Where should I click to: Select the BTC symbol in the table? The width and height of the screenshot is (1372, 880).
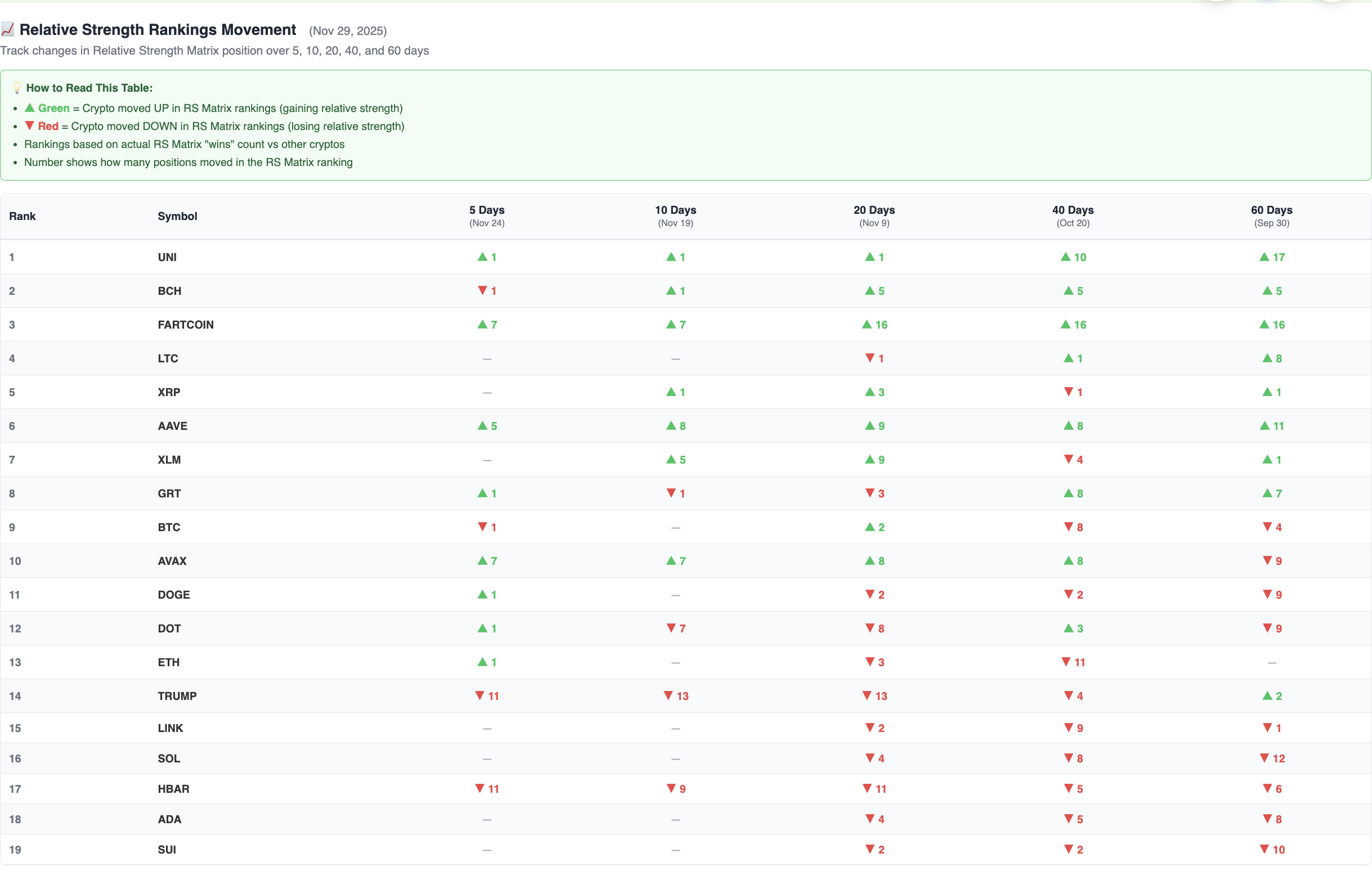pos(169,527)
